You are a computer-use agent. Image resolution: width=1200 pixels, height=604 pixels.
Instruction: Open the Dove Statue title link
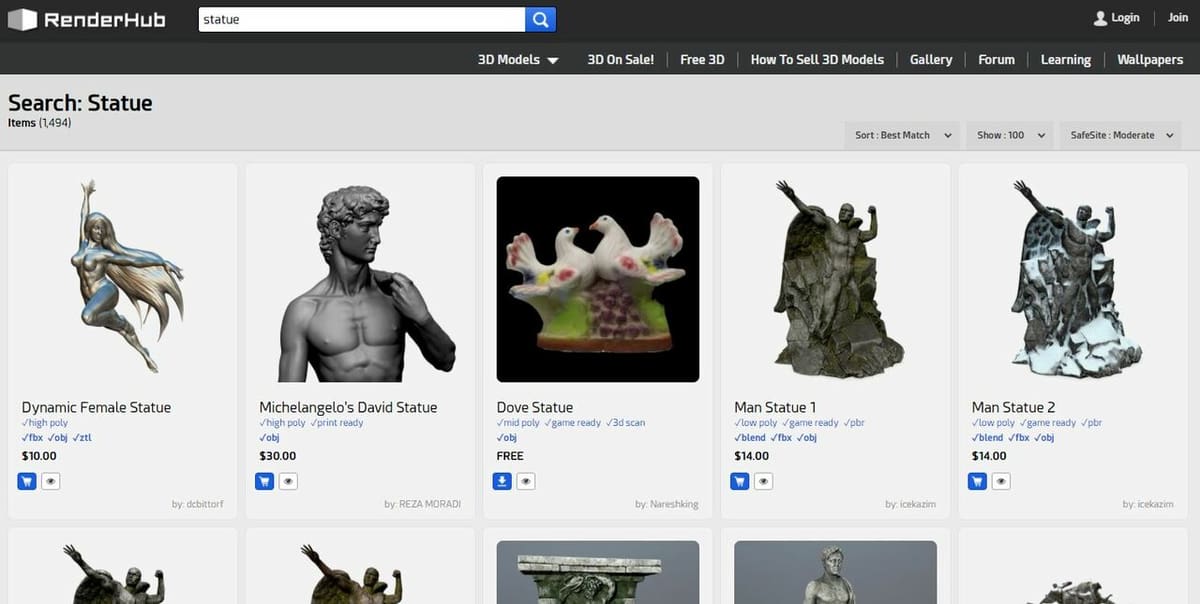point(535,408)
